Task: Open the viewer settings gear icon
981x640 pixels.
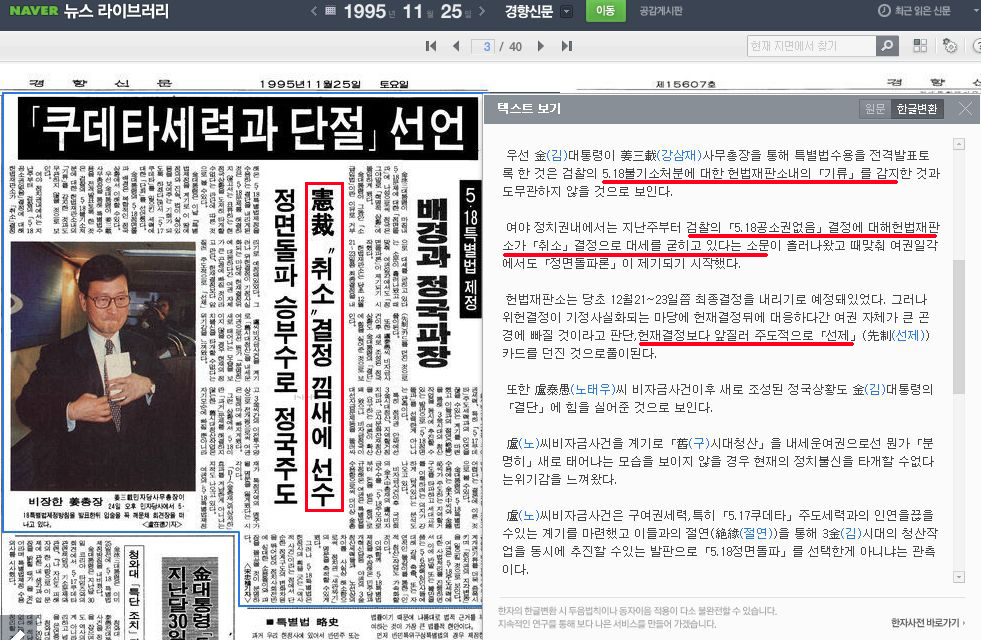Action: [950, 46]
